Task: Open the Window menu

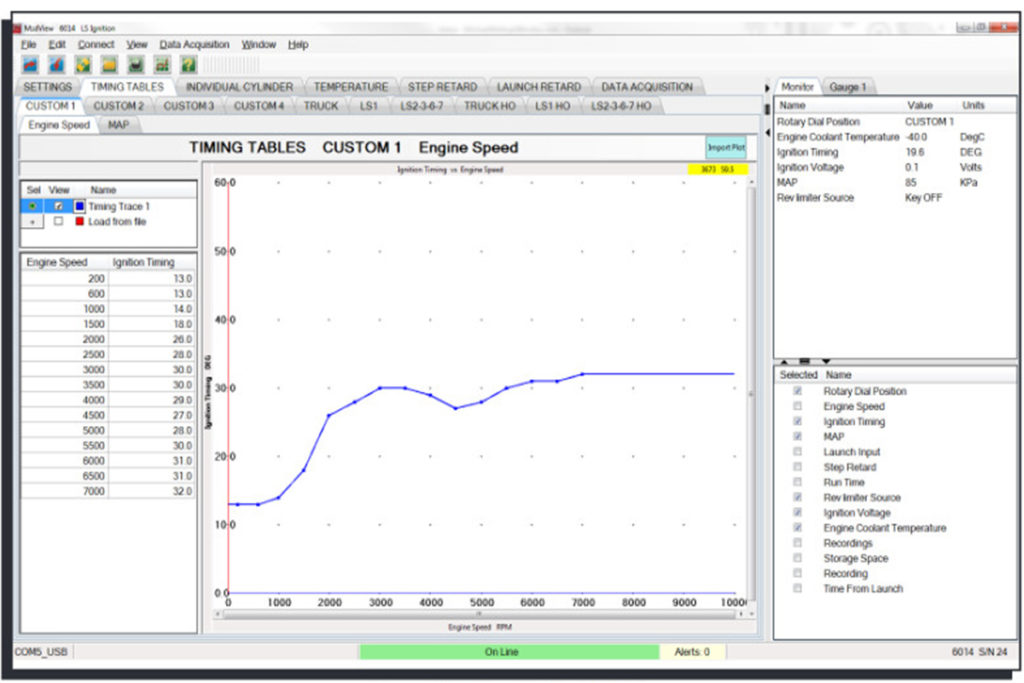Action: (x=259, y=44)
